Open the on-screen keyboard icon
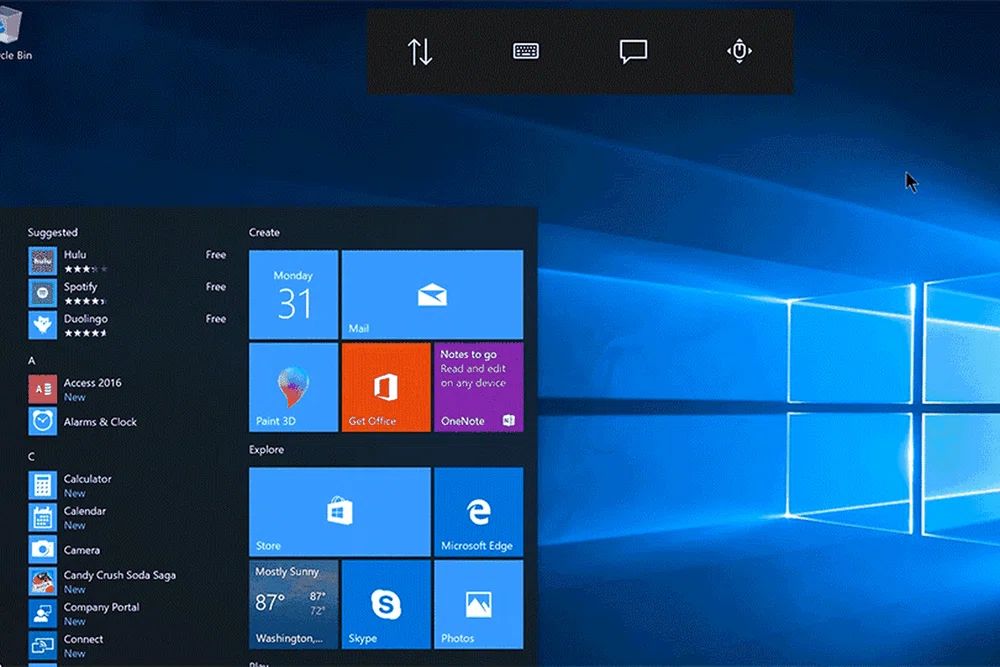The image size is (1000, 667). tap(526, 52)
